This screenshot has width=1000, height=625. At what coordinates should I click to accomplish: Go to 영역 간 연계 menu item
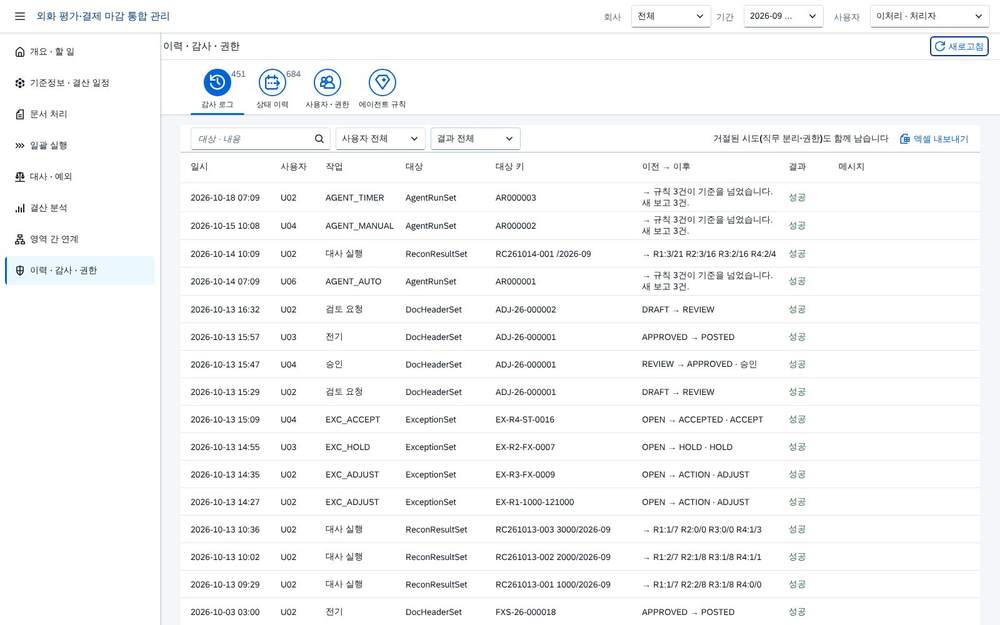pos(80,239)
